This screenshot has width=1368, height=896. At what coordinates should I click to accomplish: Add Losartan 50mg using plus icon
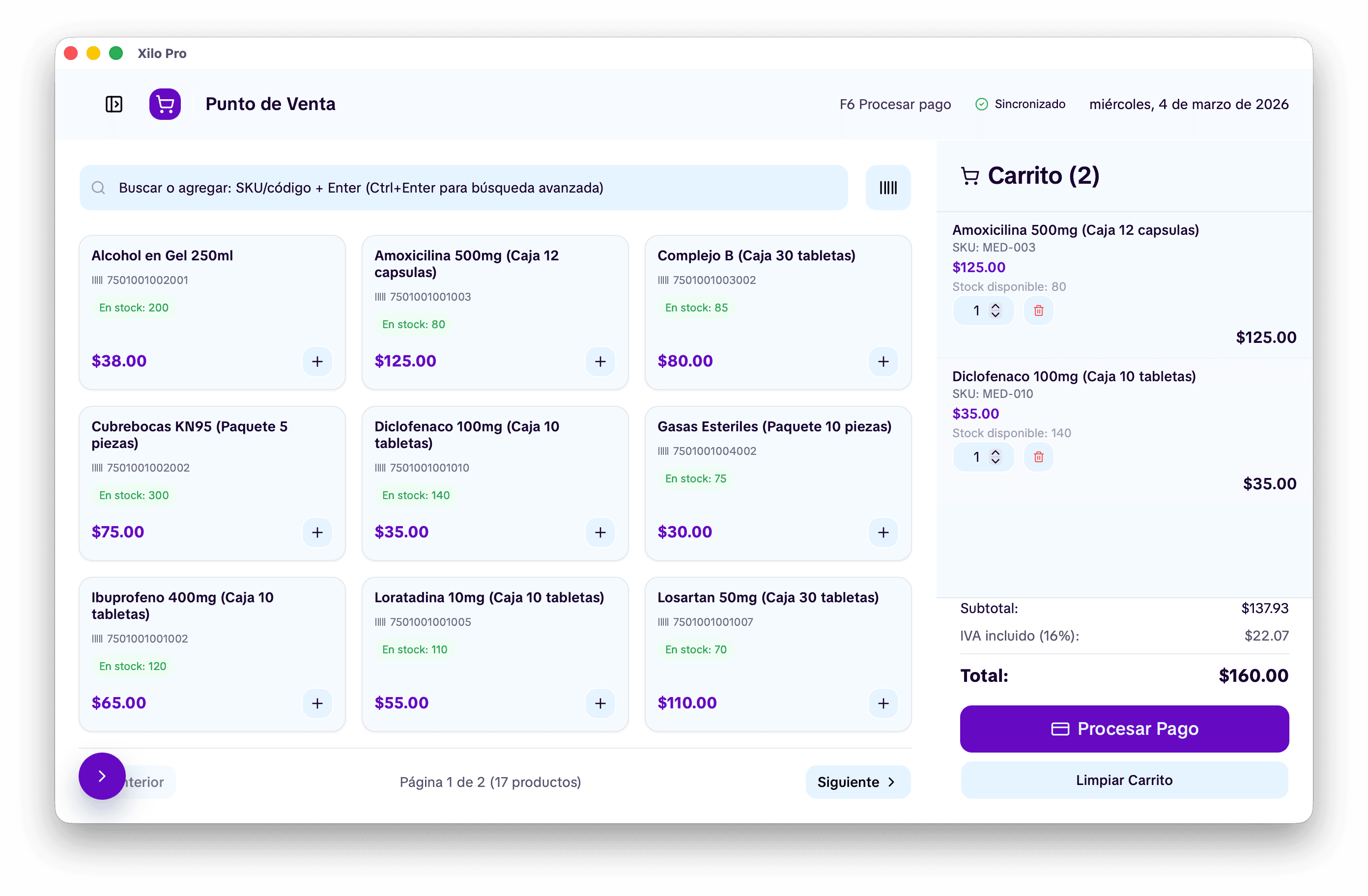coord(883,703)
